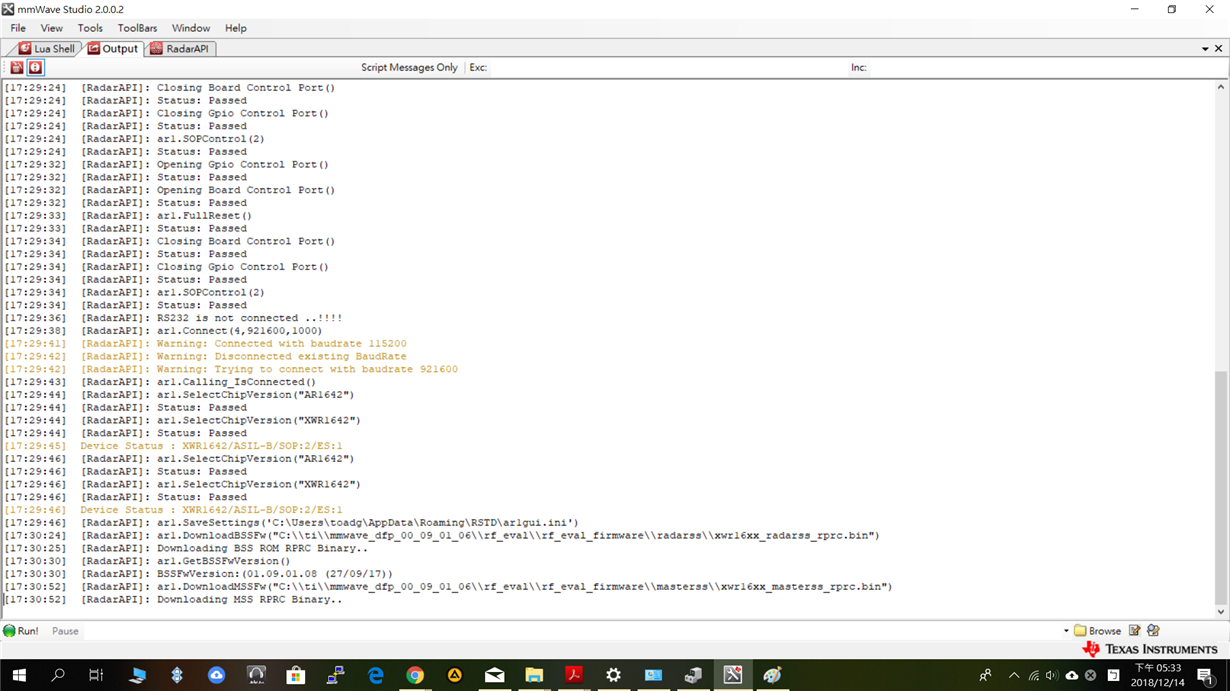Open the script search-and-edit icon

[x=1153, y=631]
